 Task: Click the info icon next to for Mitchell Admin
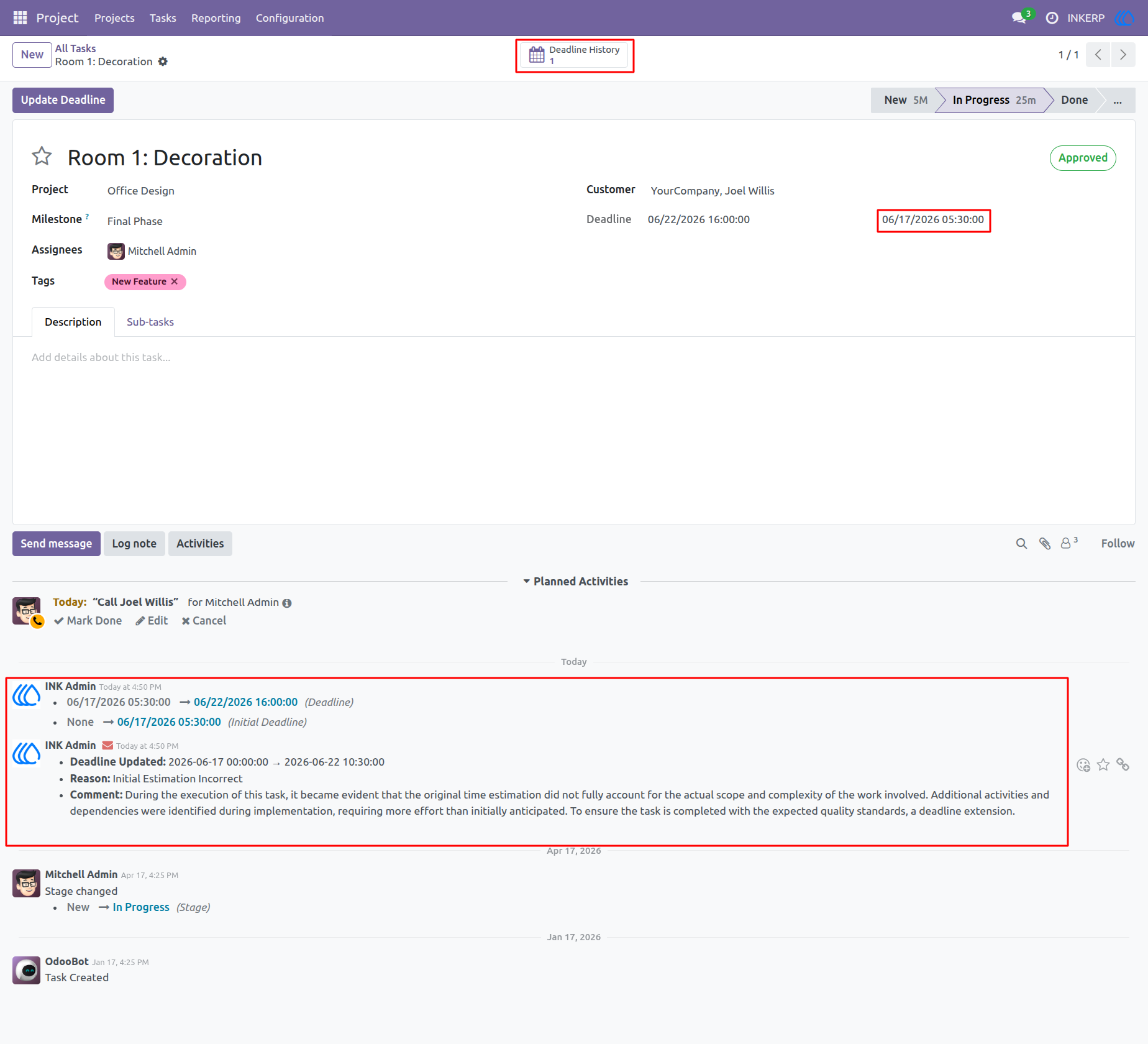pos(287,603)
